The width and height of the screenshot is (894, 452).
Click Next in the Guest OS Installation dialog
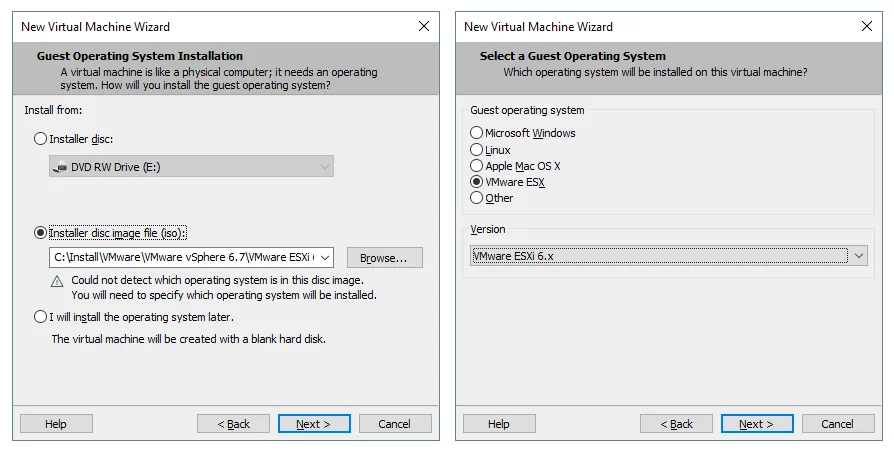click(x=314, y=424)
